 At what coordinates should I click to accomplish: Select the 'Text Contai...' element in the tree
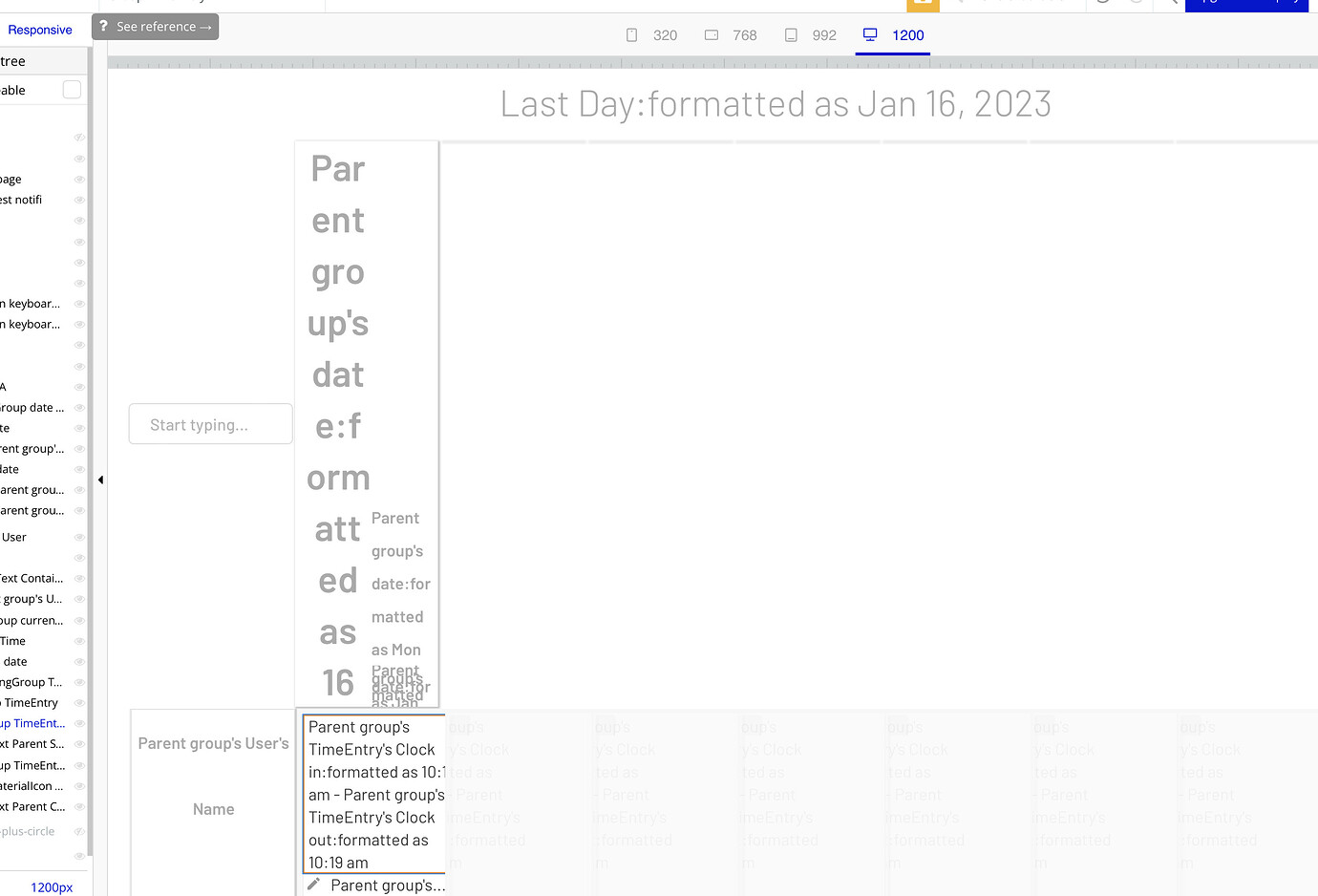pos(33,578)
